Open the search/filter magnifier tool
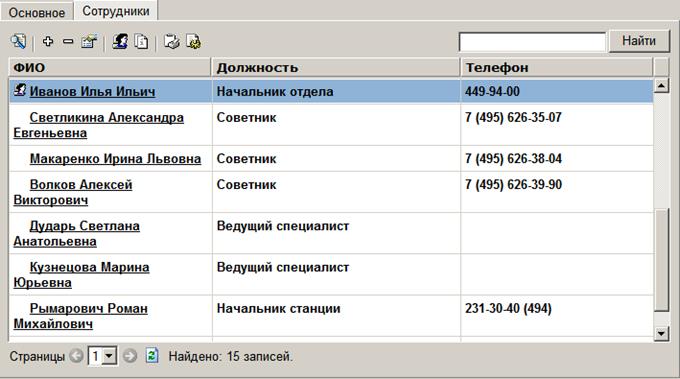680x379 pixels. (x=18, y=42)
